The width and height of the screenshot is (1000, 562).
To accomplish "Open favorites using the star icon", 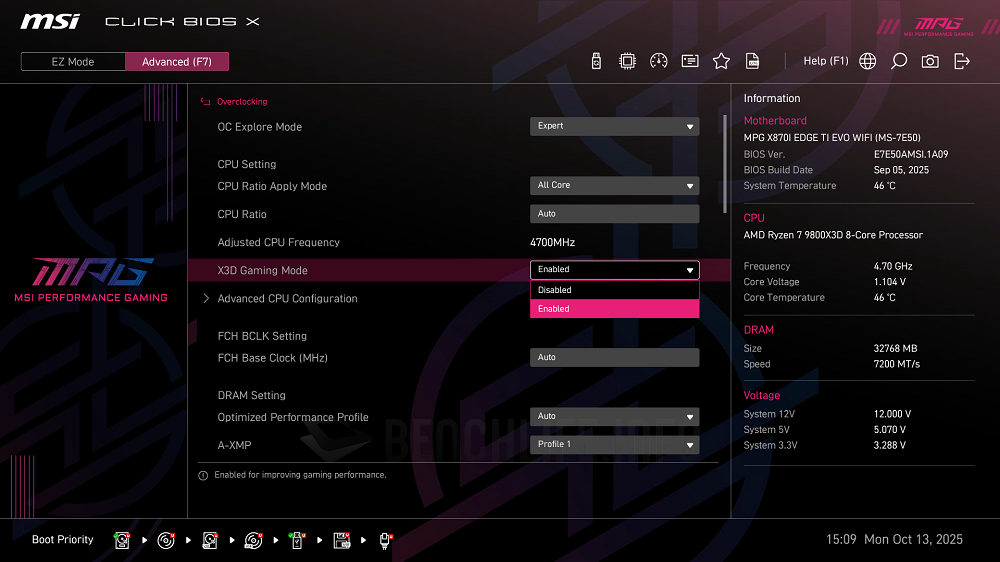I will 721,61.
